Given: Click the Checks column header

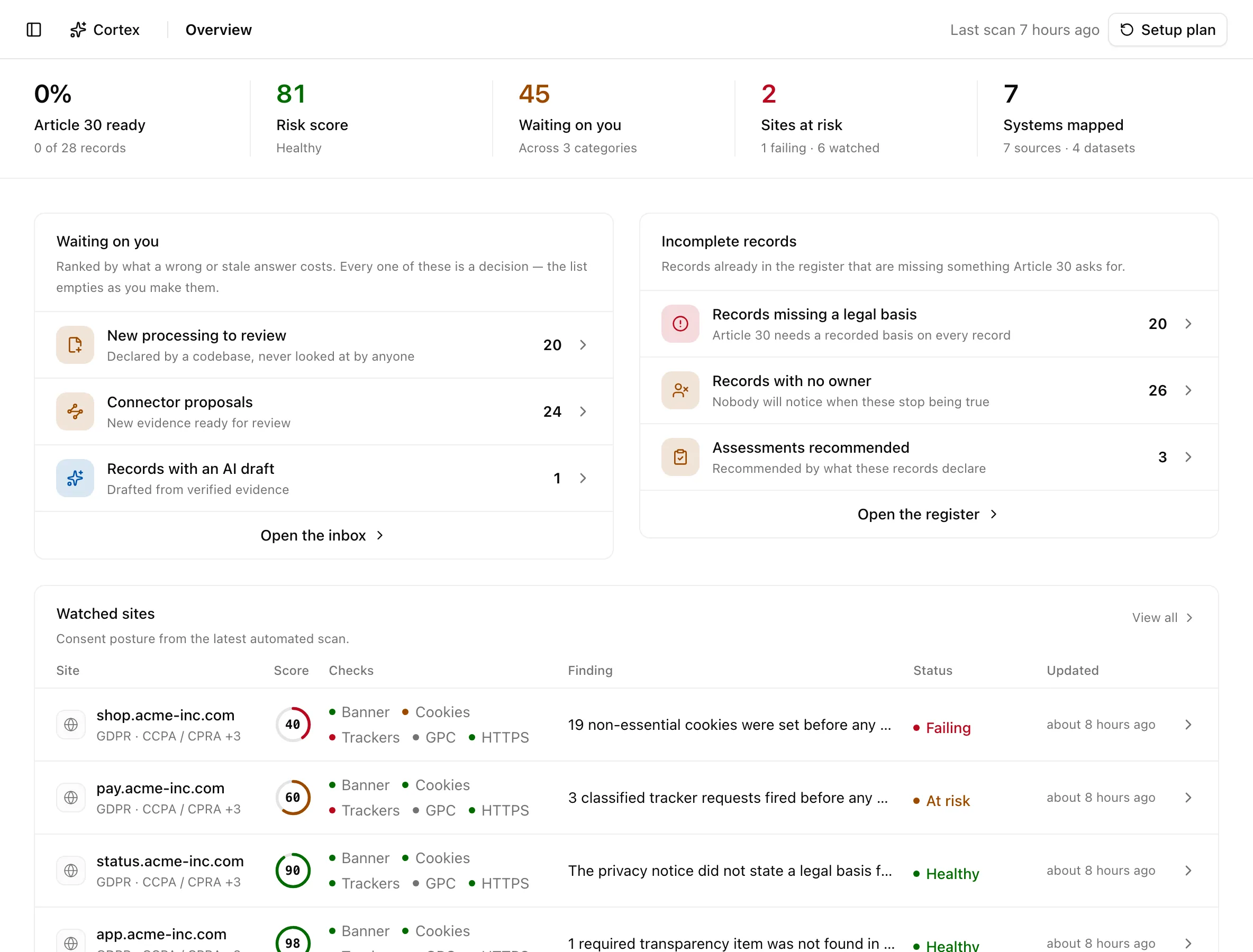Looking at the screenshot, I should 351,671.
